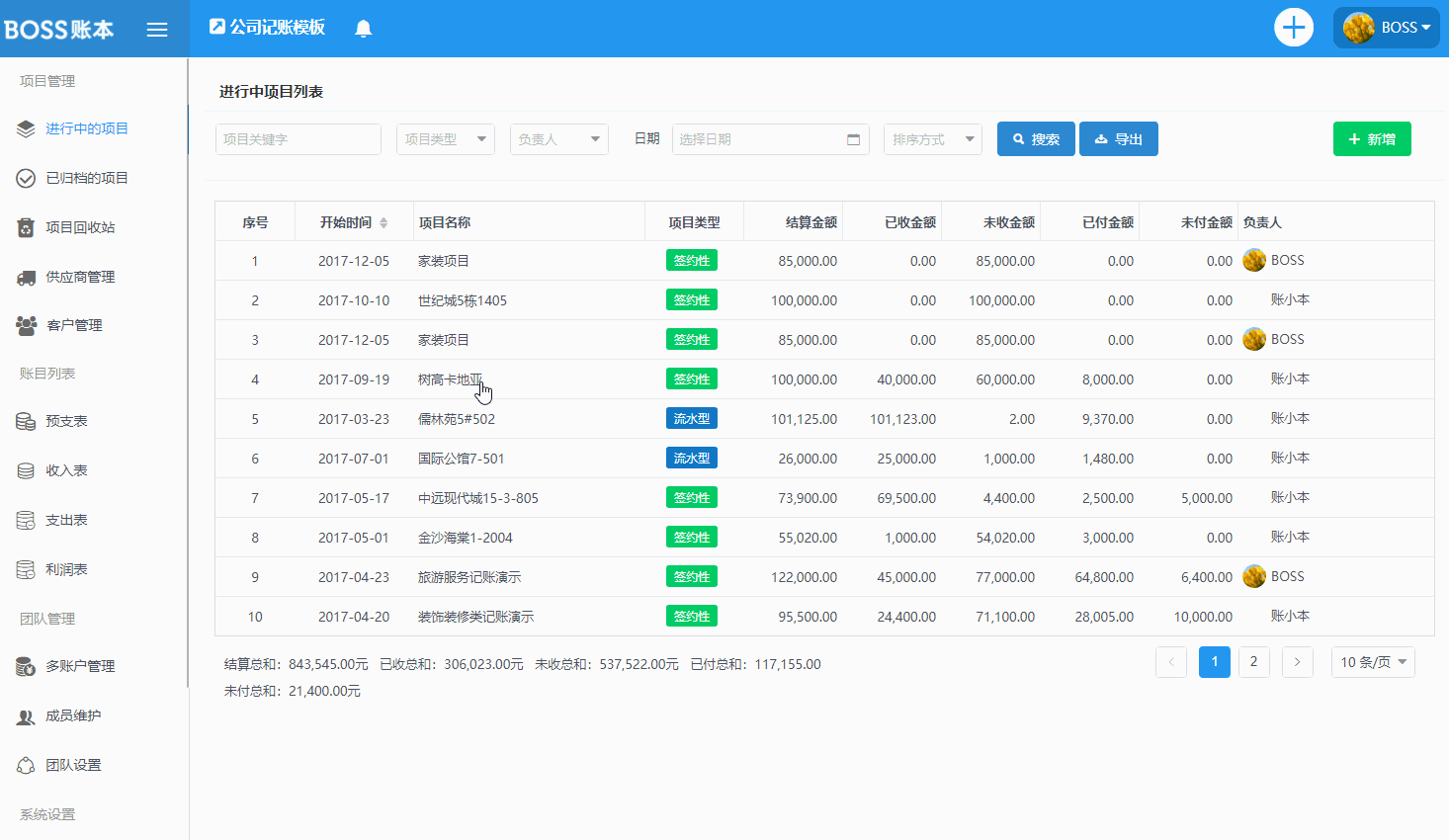Open the BOSS user account menu
The image size is (1449, 840).
(1386, 28)
